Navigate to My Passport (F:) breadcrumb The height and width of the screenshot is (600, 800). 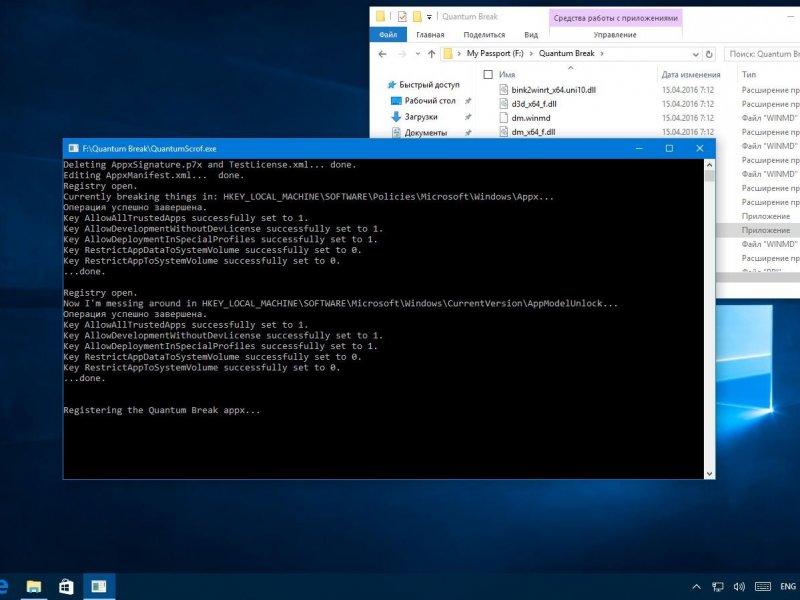click(x=495, y=53)
